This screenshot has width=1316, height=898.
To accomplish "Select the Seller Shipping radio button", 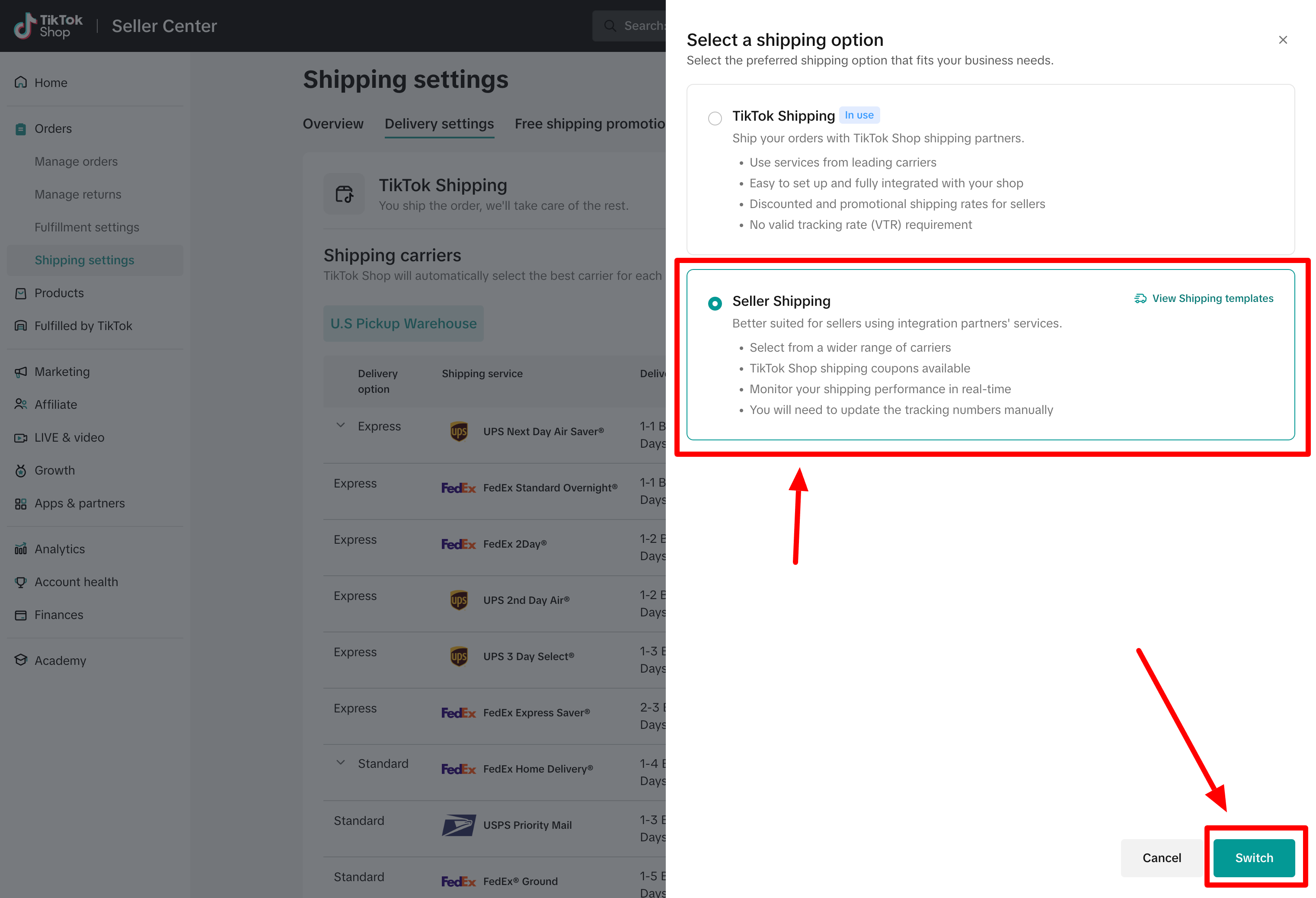I will (x=715, y=303).
